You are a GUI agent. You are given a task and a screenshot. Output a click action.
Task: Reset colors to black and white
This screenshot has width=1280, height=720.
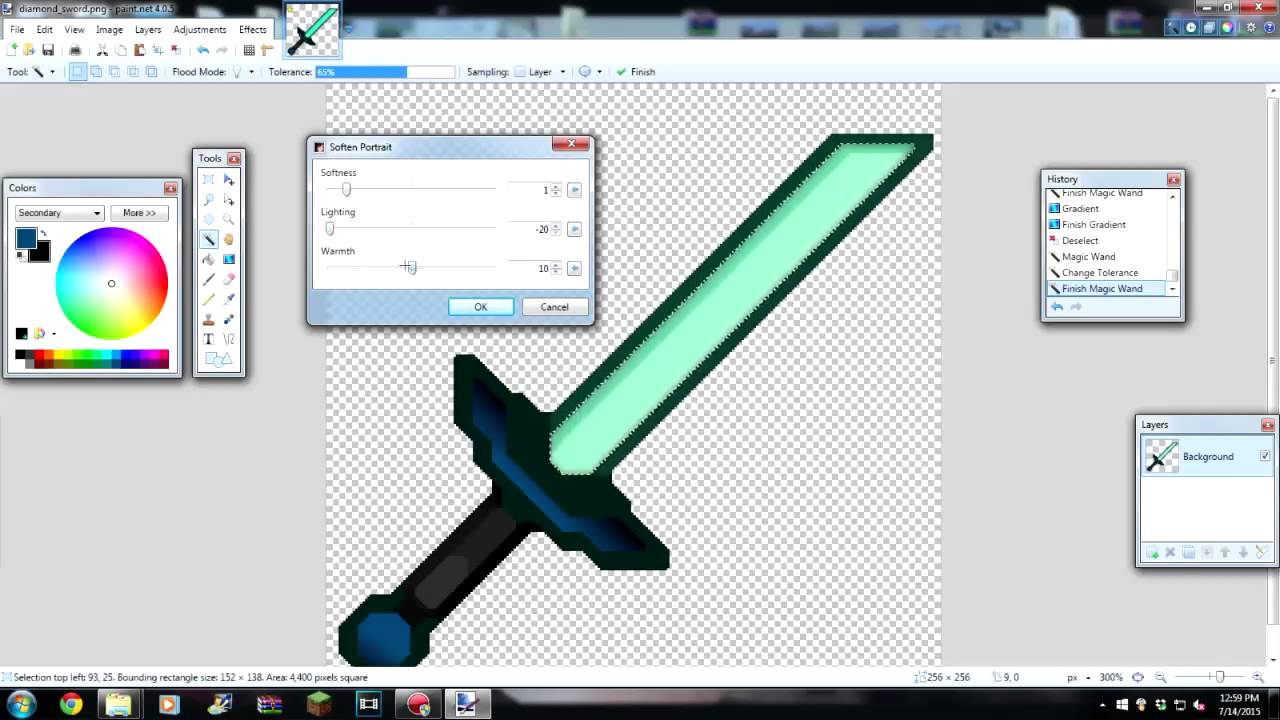[21, 255]
